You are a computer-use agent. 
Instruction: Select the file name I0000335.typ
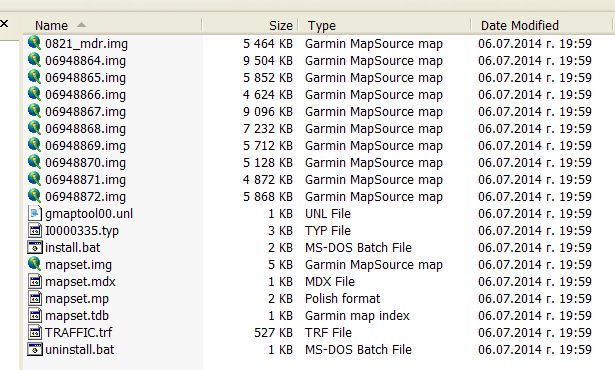click(x=82, y=231)
